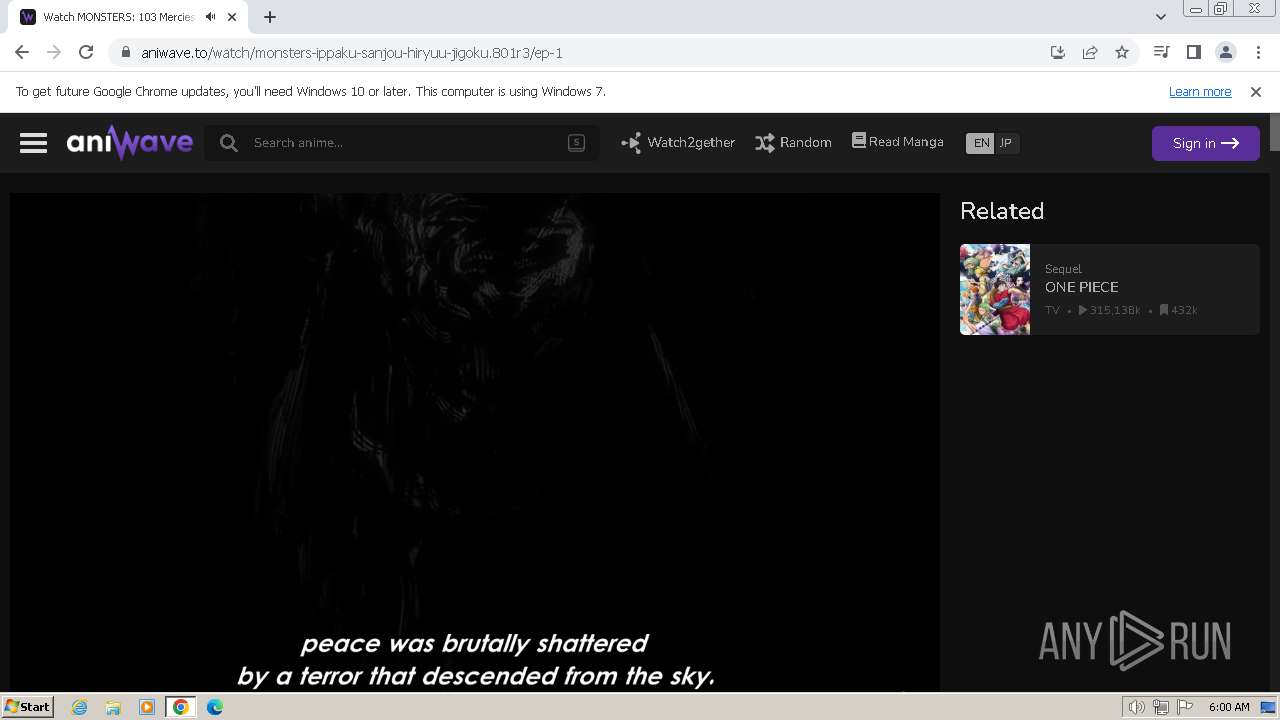Click the 6:00 AM taskbar clock

click(x=1229, y=707)
